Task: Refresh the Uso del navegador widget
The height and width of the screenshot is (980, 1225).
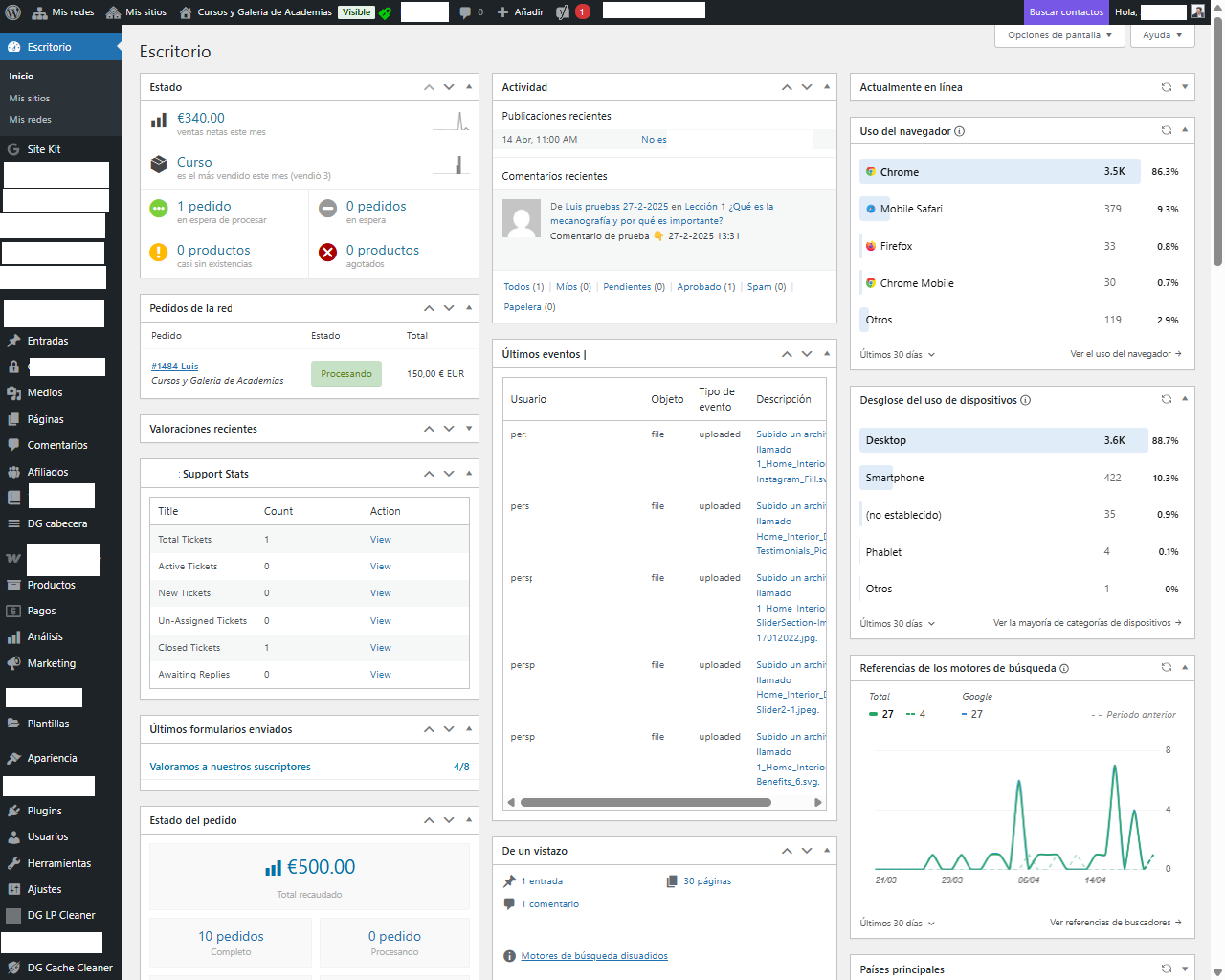Action: pyautogui.click(x=1166, y=131)
